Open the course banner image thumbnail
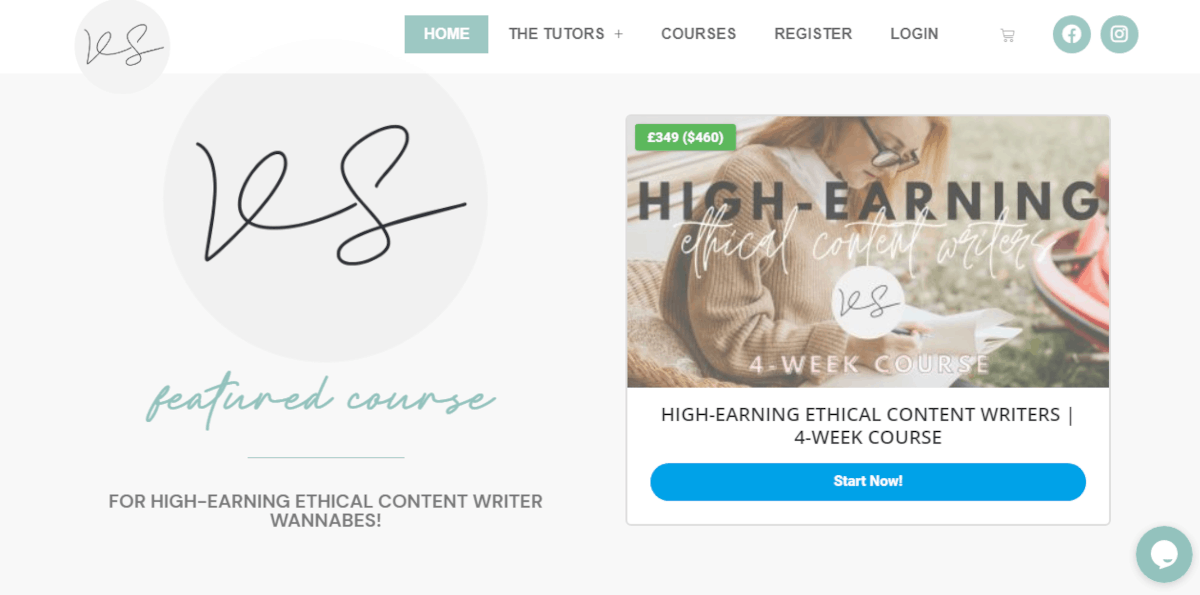Viewport: 1200px width, 595px height. coord(868,252)
